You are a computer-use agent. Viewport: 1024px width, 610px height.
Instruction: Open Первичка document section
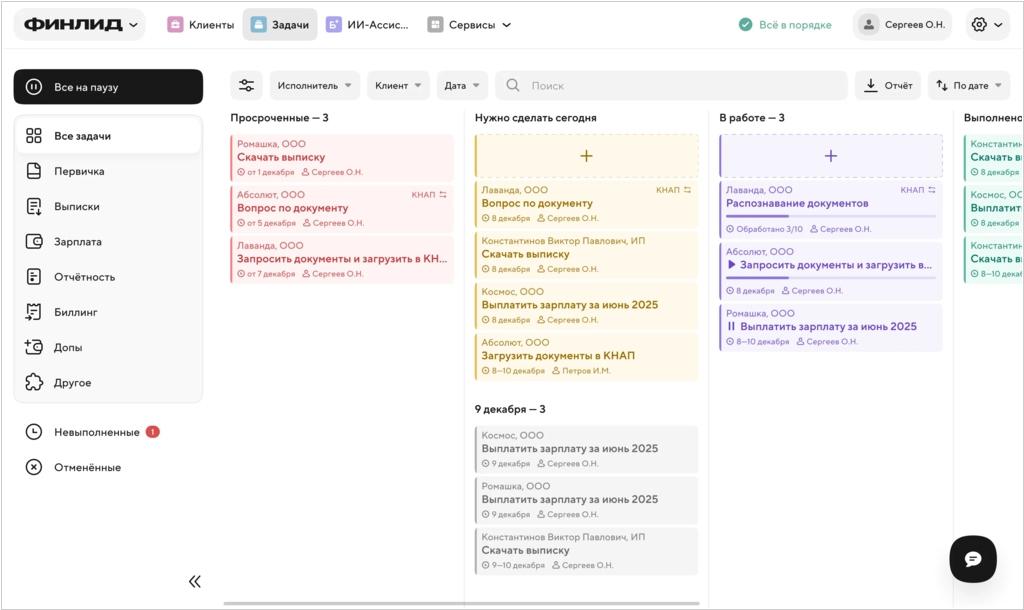(79, 171)
